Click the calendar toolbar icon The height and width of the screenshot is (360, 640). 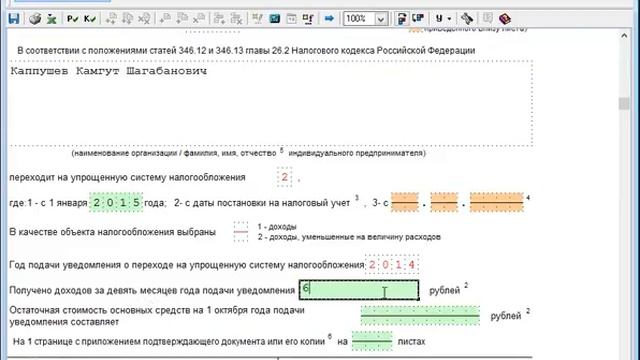[291, 18]
